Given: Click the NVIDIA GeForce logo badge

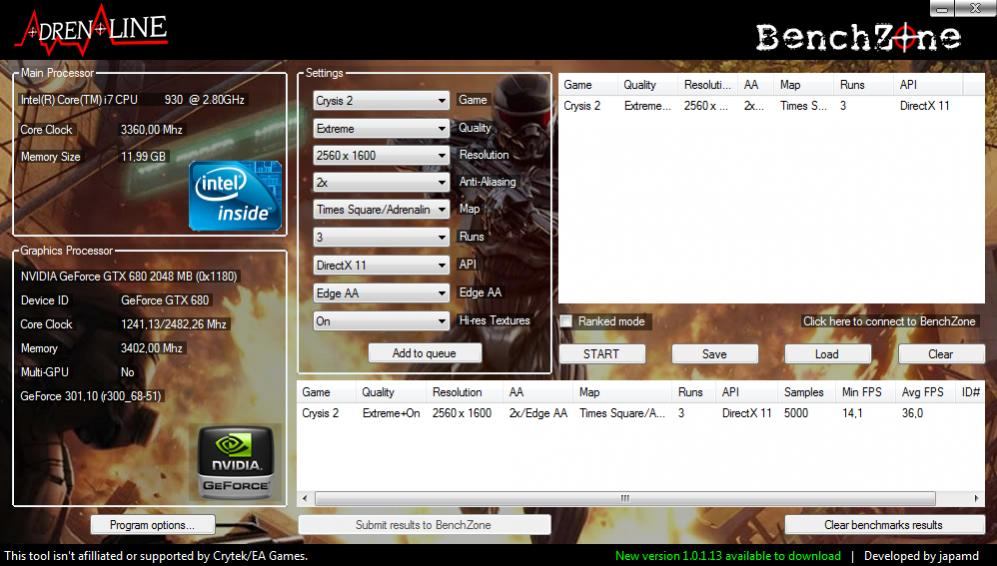Looking at the screenshot, I should [236, 462].
